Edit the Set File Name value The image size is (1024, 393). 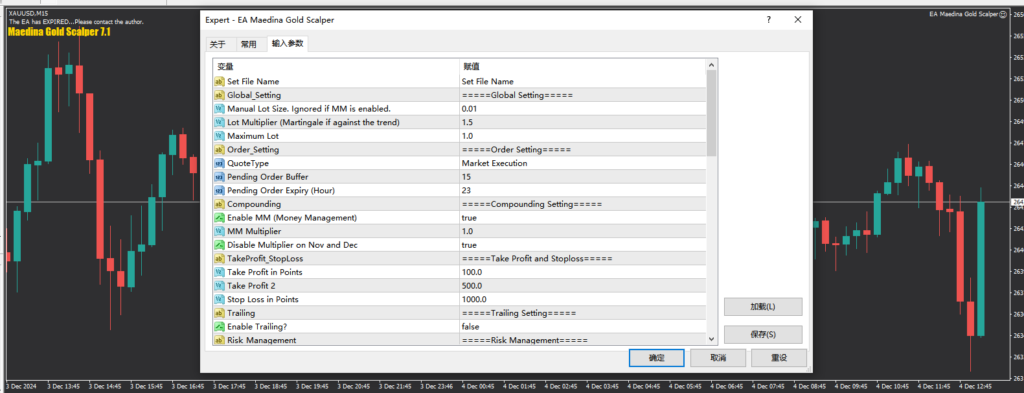pos(583,82)
